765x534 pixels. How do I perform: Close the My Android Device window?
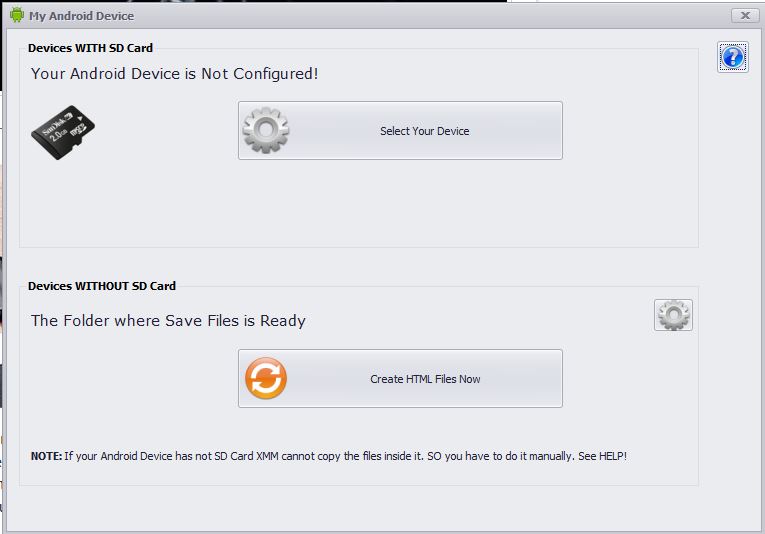[x=744, y=15]
